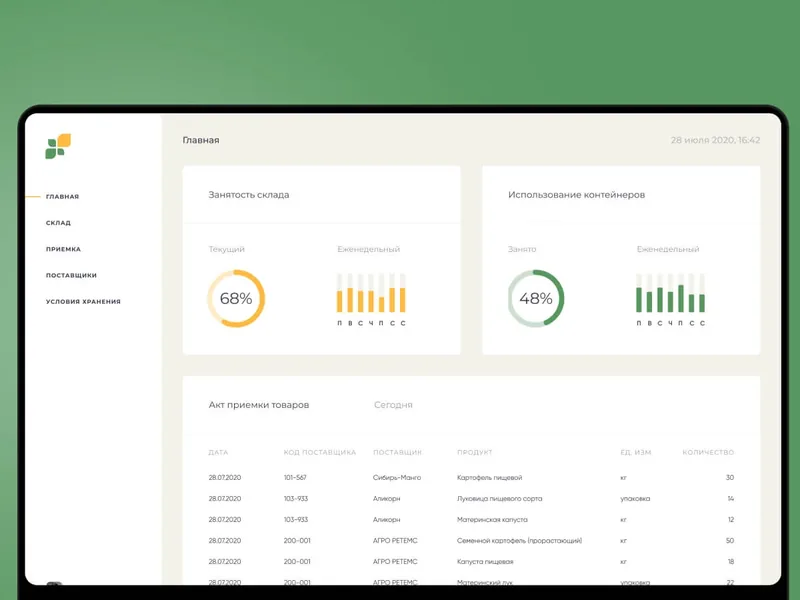Screen dimensions: 800x600
Task: Click quantity 50 in Семенной картофель row
Action: pyautogui.click(x=730, y=540)
